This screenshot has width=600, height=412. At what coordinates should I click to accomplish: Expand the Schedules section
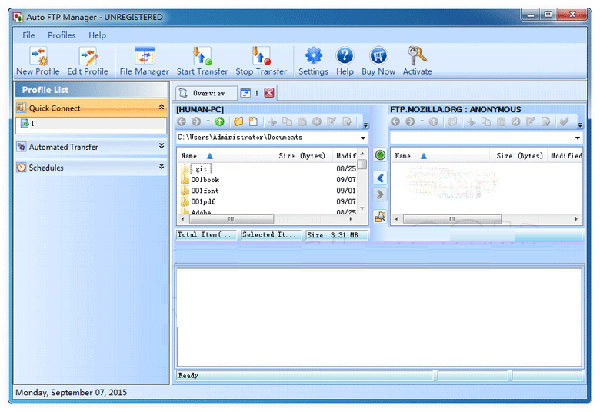[161, 167]
